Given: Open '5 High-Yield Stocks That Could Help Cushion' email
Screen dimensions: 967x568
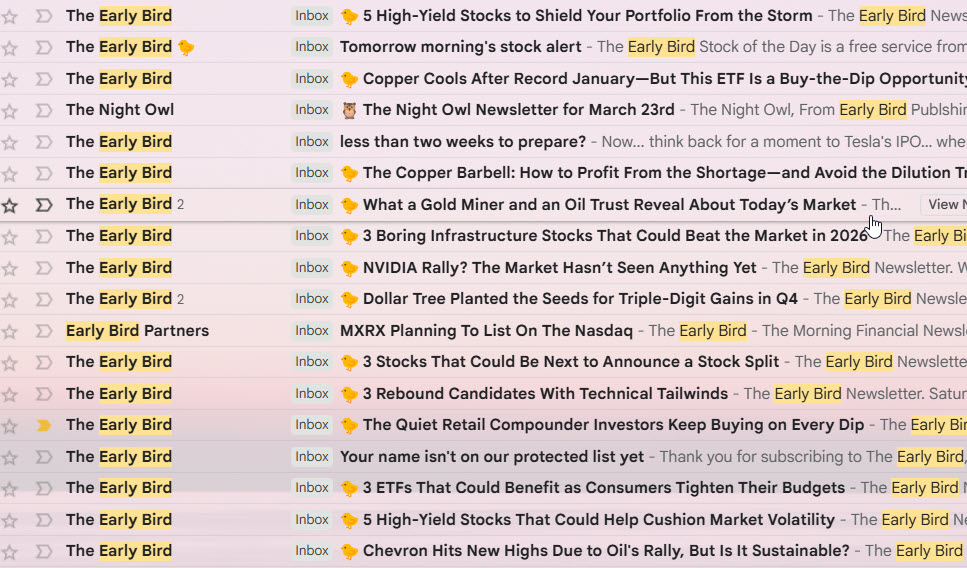Looking at the screenshot, I should point(598,520).
